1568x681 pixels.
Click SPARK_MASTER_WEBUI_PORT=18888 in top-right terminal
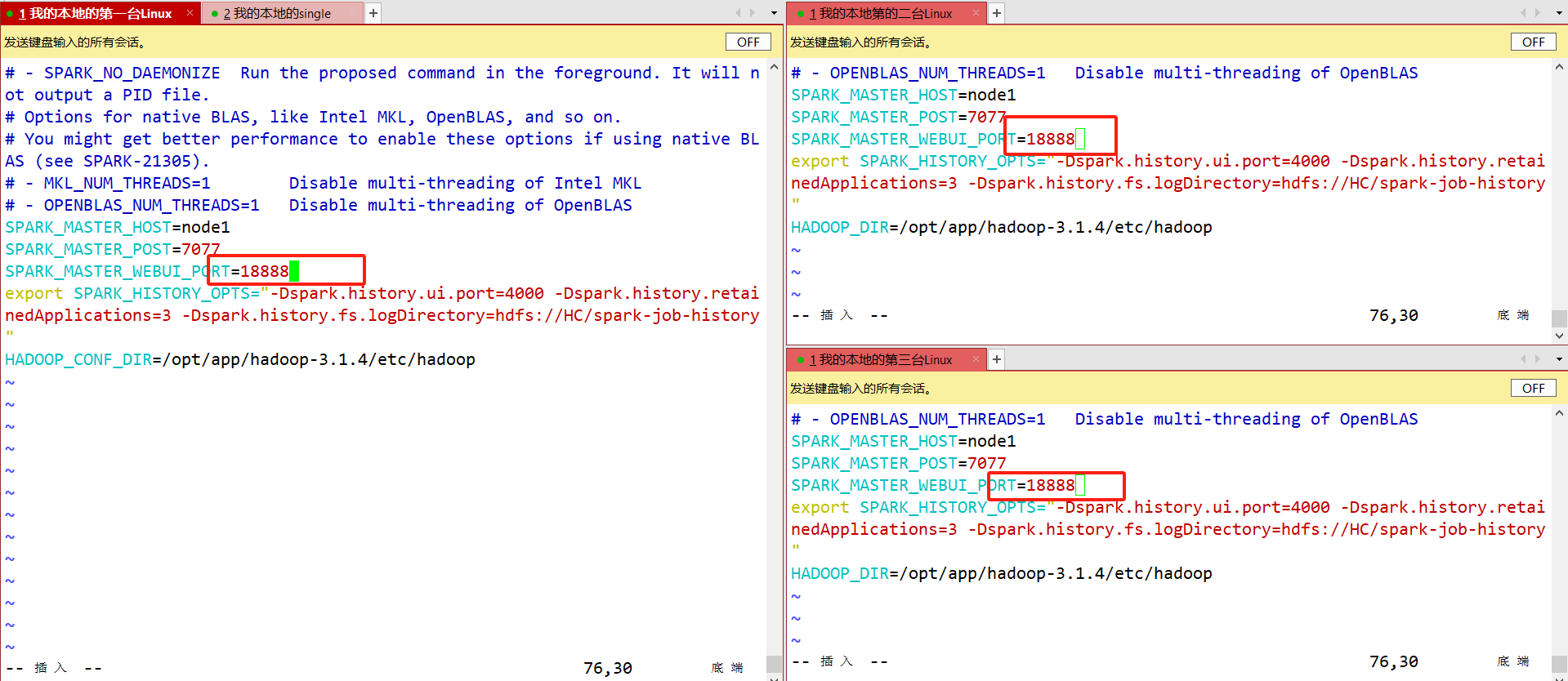point(933,139)
